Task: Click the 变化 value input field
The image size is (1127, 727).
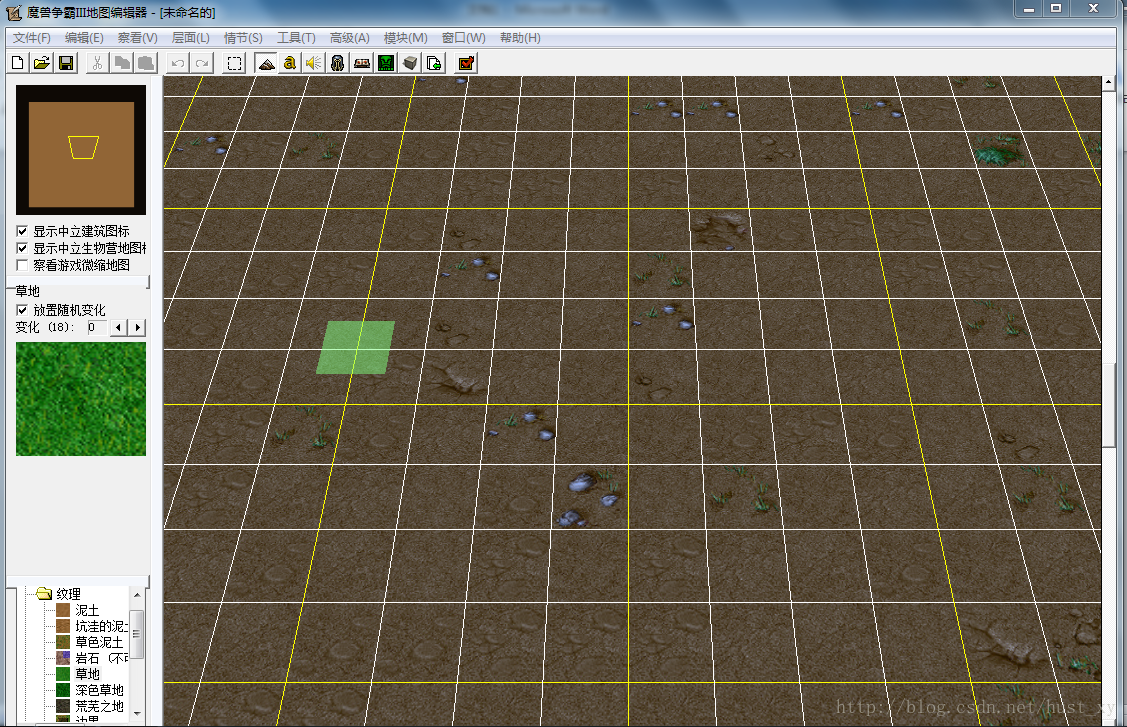Action: coord(97,327)
